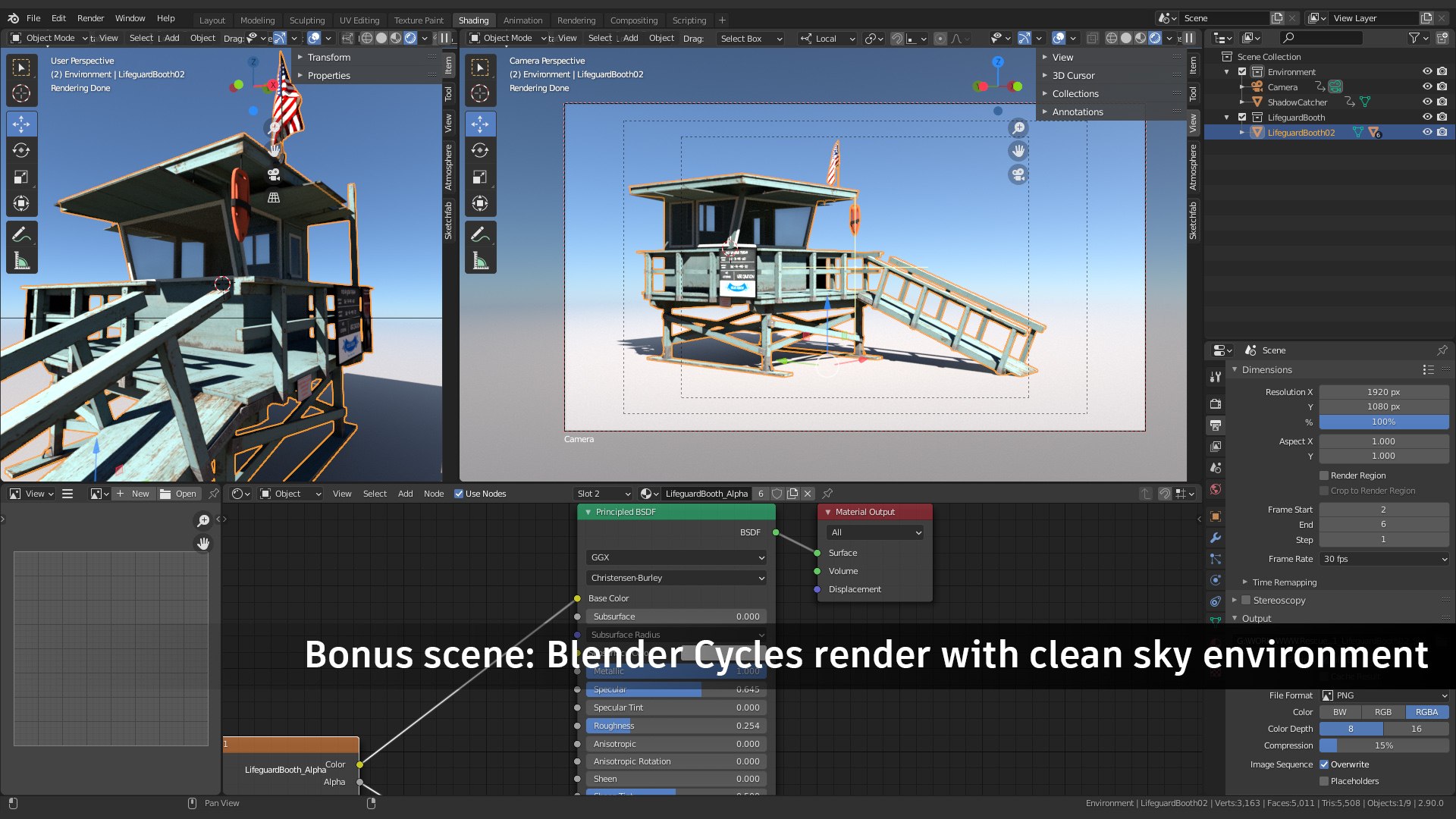Select the Move tool in left viewport
Screen dimensions: 1456x819
tap(21, 124)
